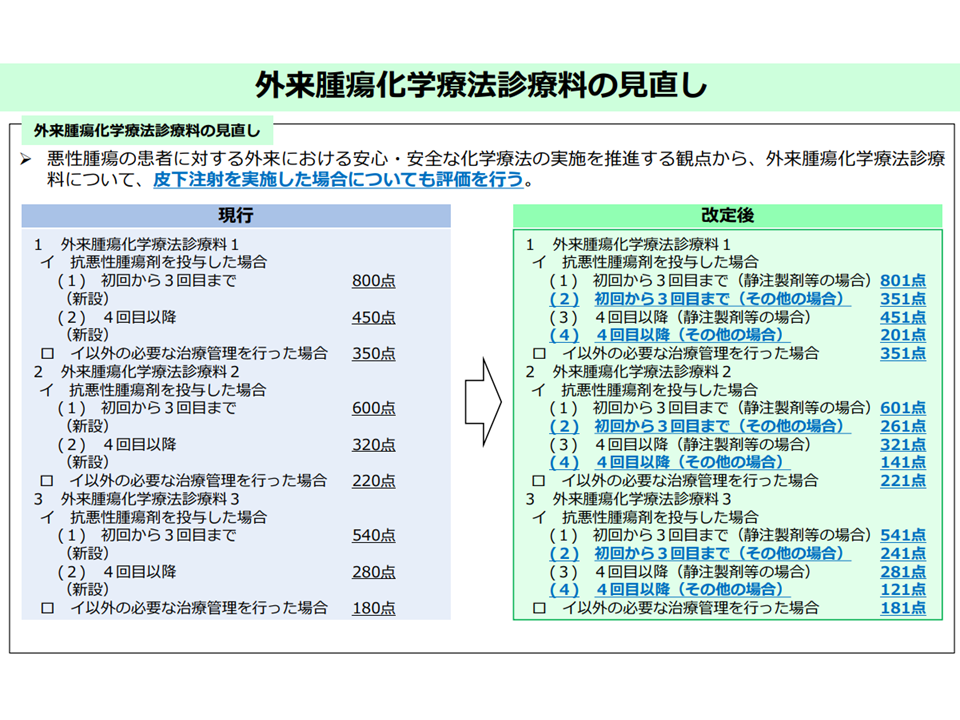Click the 141点 link in the revised table

tap(903, 462)
